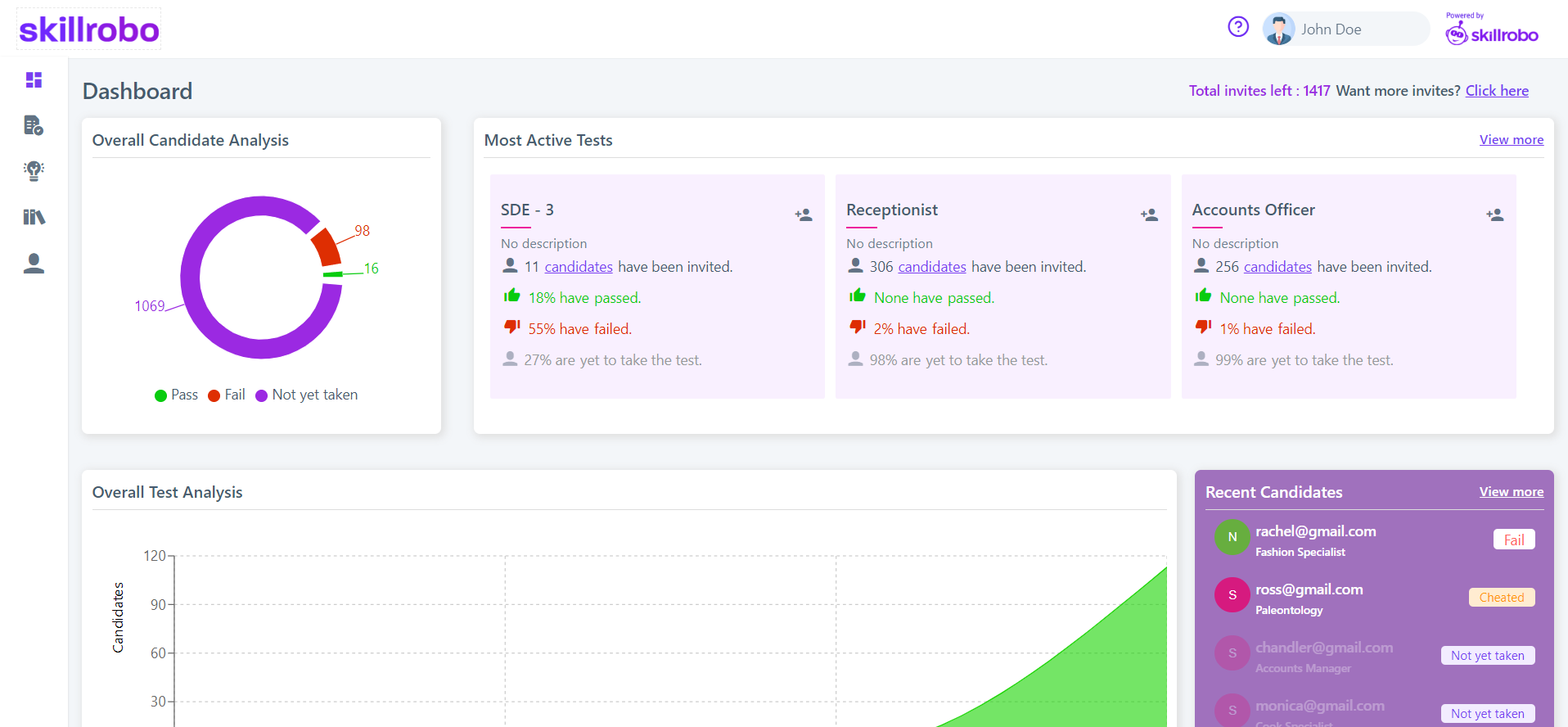Viewport: 1568px width, 727px height.
Task: Open the candidates link in the SDE - 3 card
Action: [x=579, y=267]
